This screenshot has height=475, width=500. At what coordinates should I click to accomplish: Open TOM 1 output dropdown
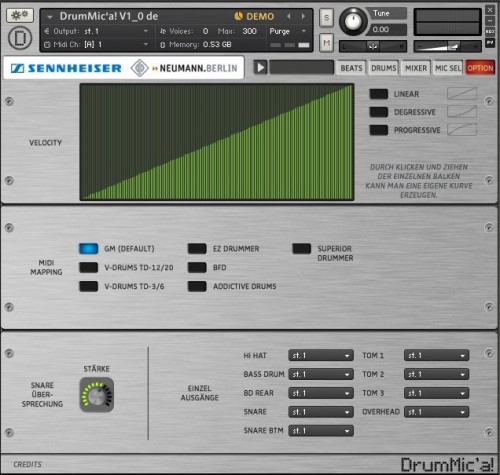(436, 356)
